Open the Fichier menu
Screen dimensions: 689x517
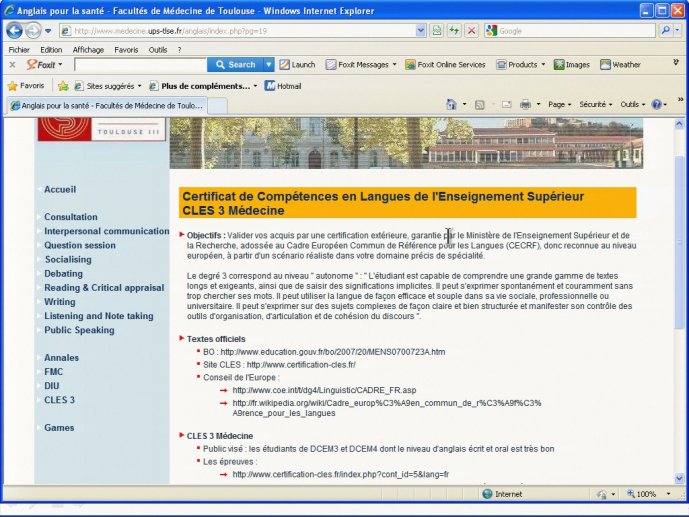pos(19,50)
